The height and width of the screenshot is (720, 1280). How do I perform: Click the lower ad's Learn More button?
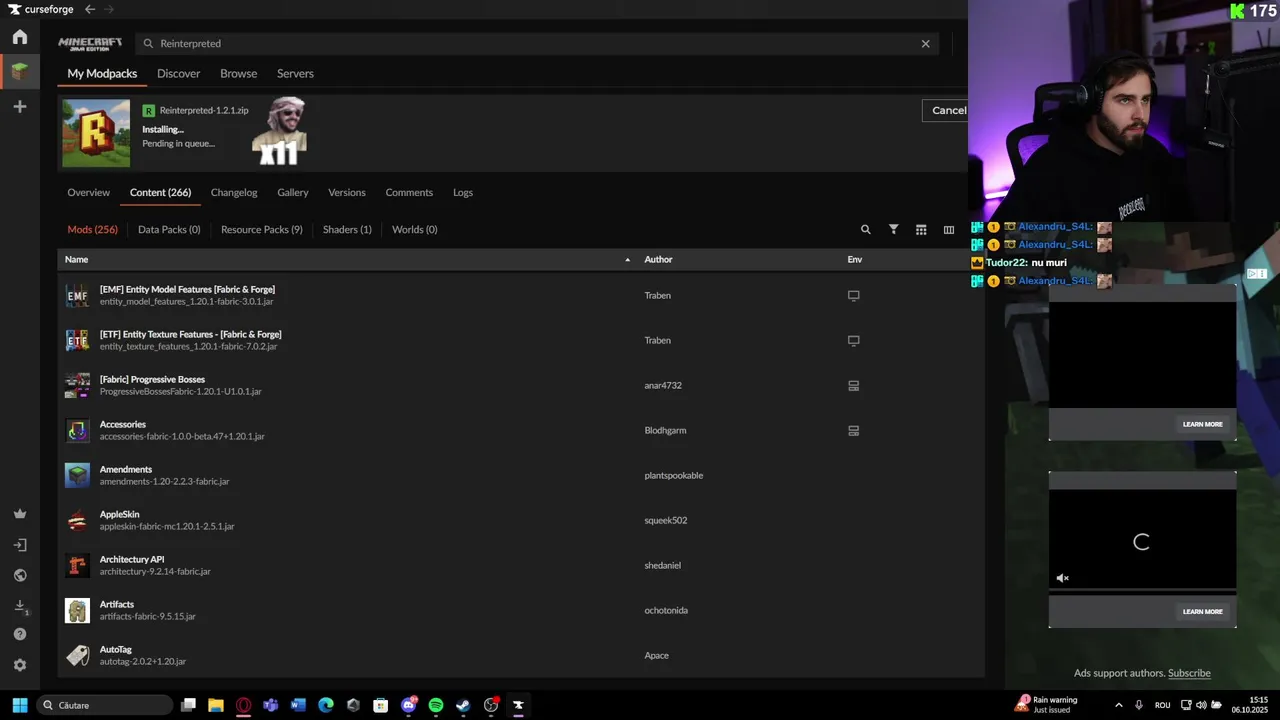pos(1202,612)
